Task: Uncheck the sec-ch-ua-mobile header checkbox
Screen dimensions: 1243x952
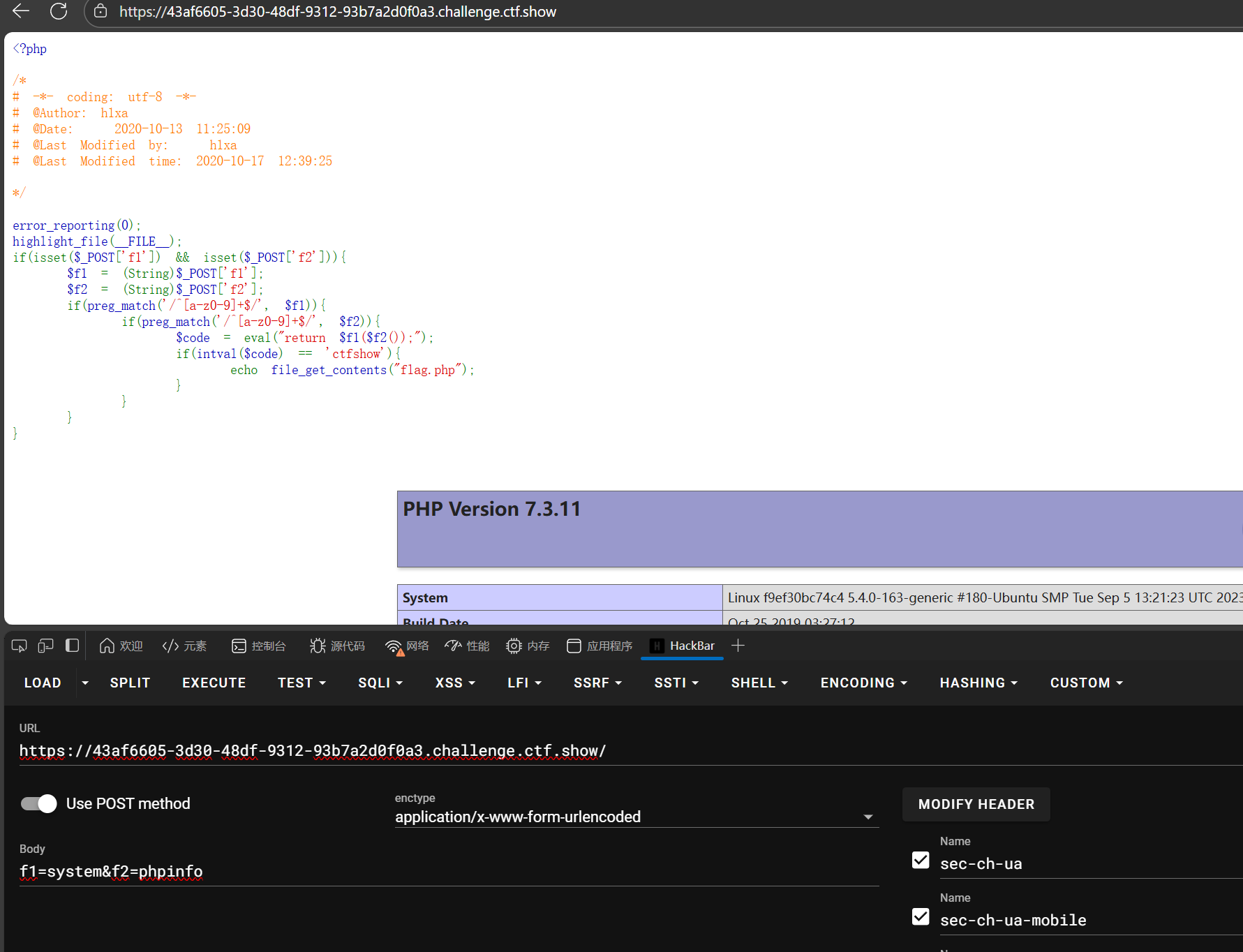Action: point(921,916)
